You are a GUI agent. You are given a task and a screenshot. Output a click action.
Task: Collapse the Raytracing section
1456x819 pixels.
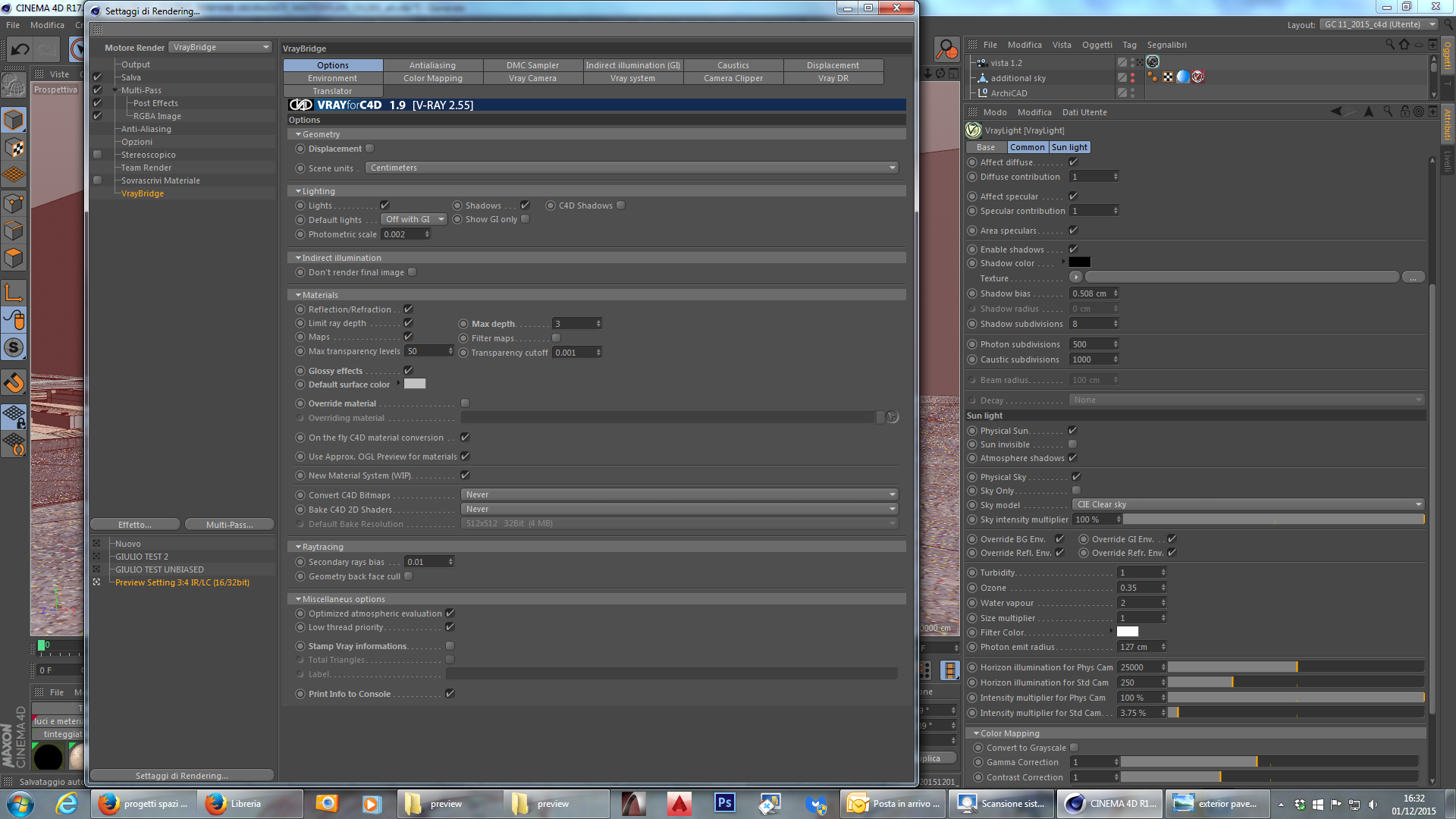tap(299, 547)
